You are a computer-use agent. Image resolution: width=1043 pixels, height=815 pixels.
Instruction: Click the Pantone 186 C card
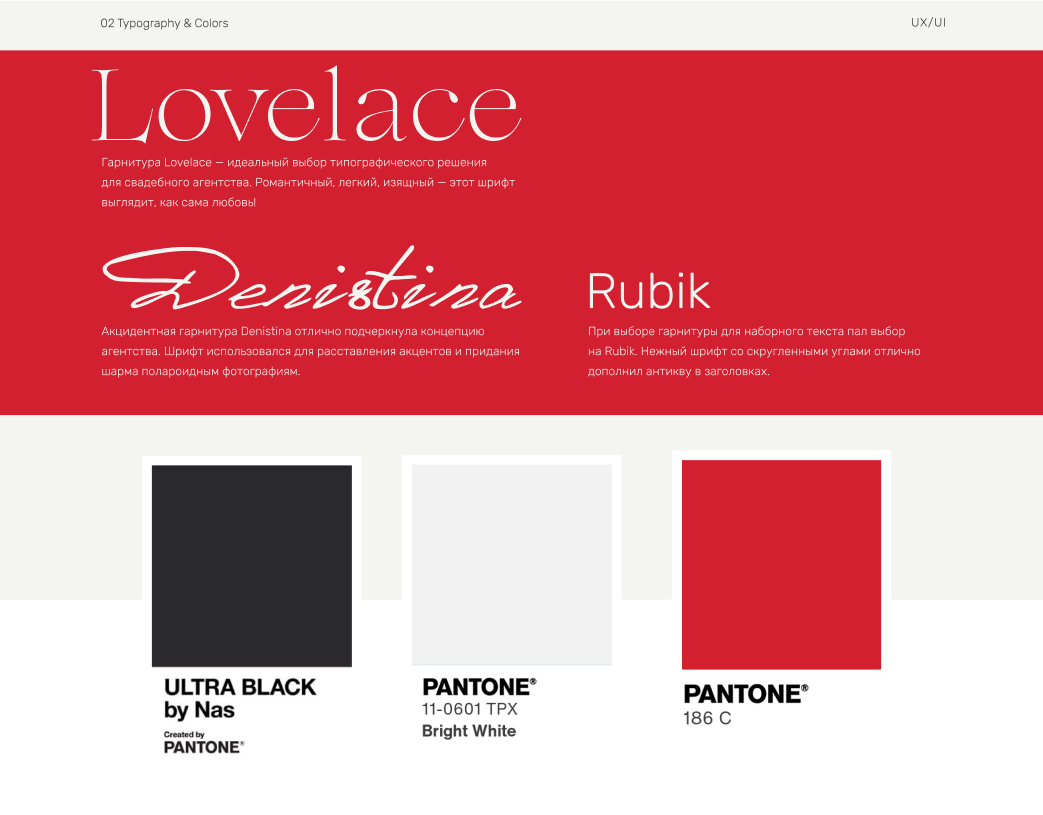tap(781, 615)
